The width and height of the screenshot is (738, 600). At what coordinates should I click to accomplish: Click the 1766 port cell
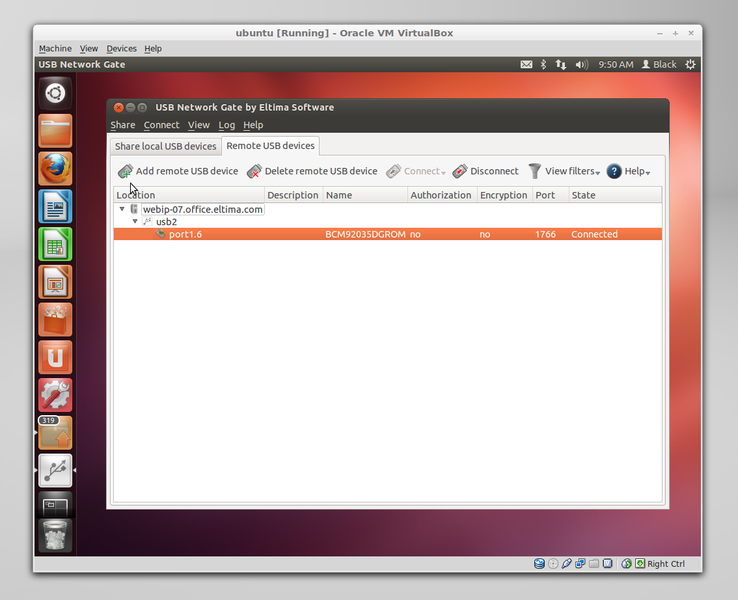[545, 234]
